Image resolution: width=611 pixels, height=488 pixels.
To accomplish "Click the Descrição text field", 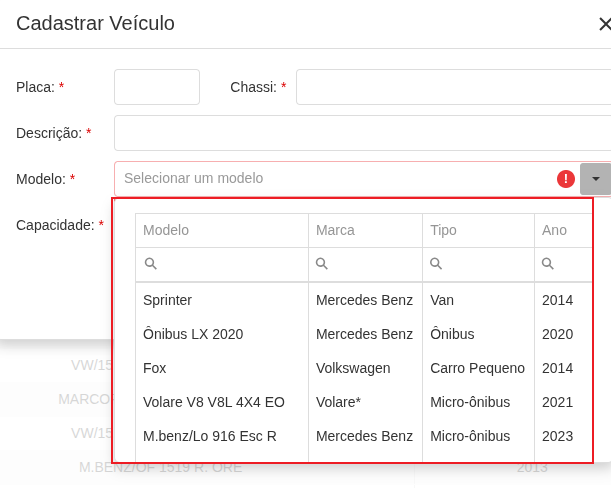I will coord(361,133).
